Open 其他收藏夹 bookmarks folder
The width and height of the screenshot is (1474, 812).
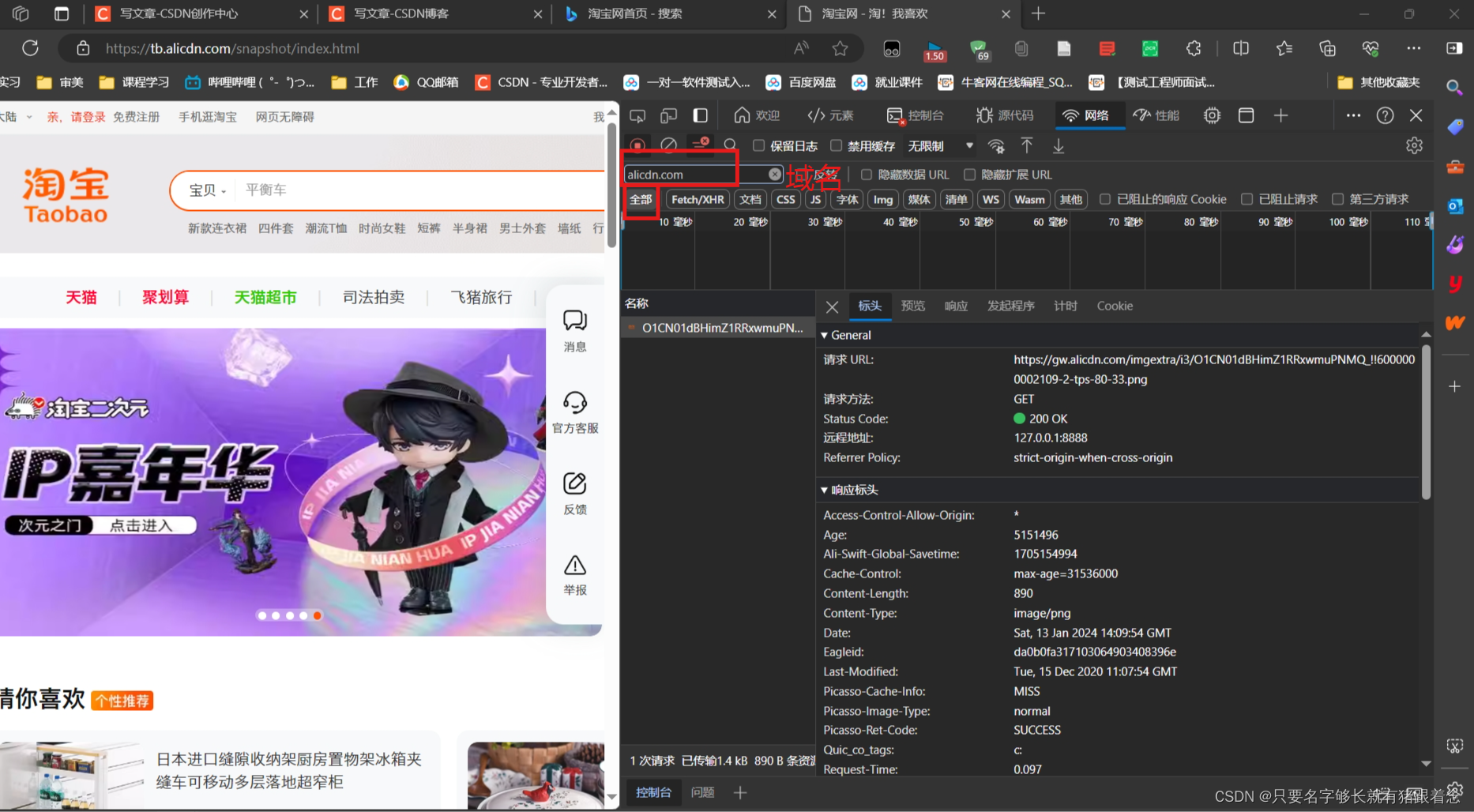coord(1379,82)
